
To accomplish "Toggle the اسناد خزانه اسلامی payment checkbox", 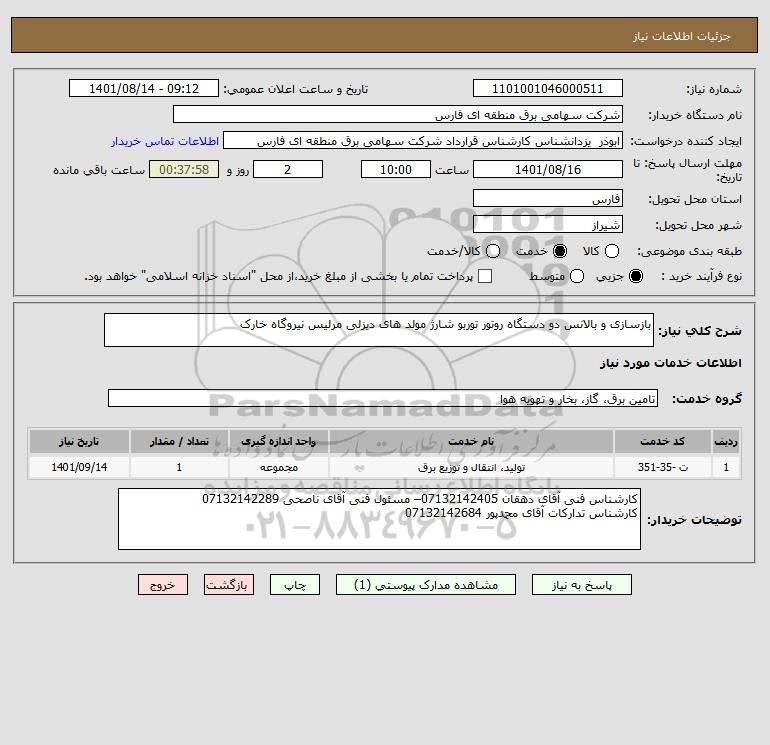I will (485, 276).
